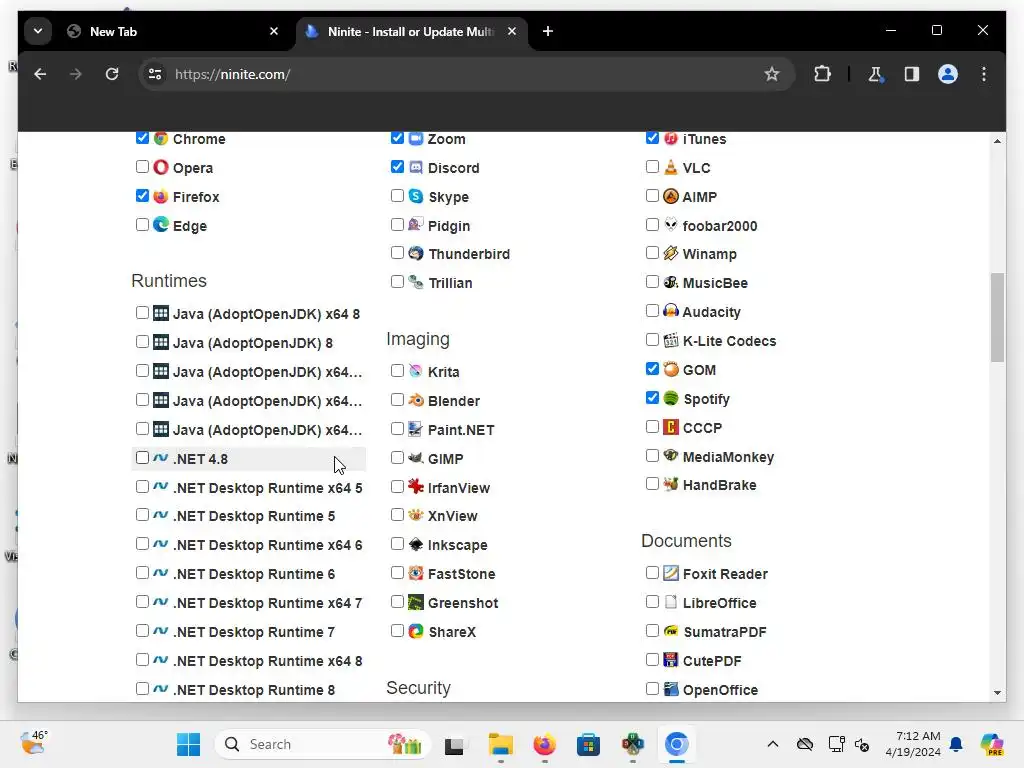Check .NET Desktop Runtime x64 6 checkbox
Image resolution: width=1024 pixels, height=768 pixels.
coord(142,543)
